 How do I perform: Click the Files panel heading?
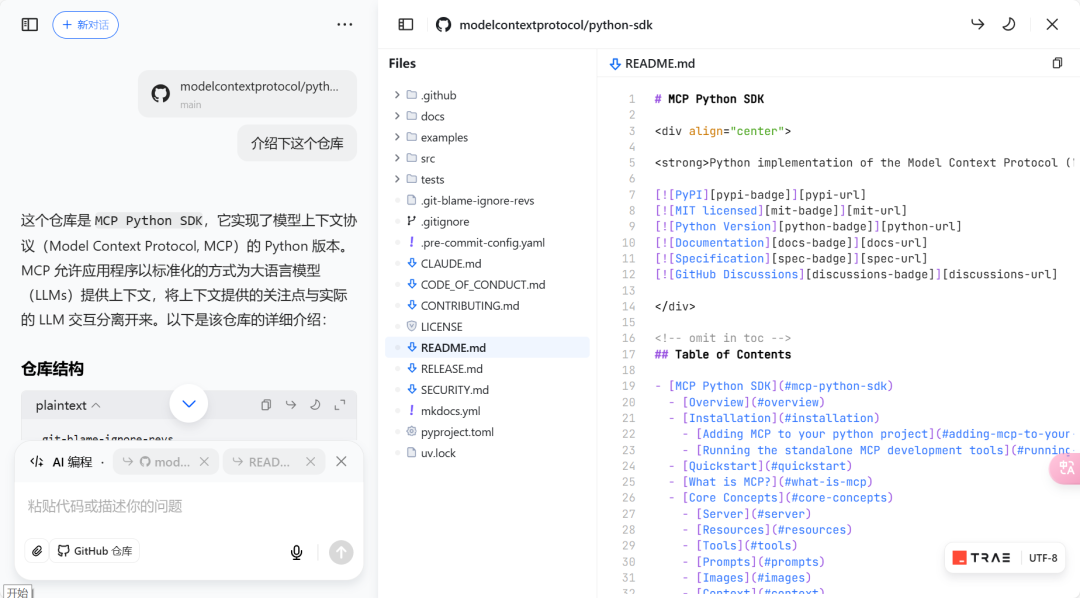[402, 63]
